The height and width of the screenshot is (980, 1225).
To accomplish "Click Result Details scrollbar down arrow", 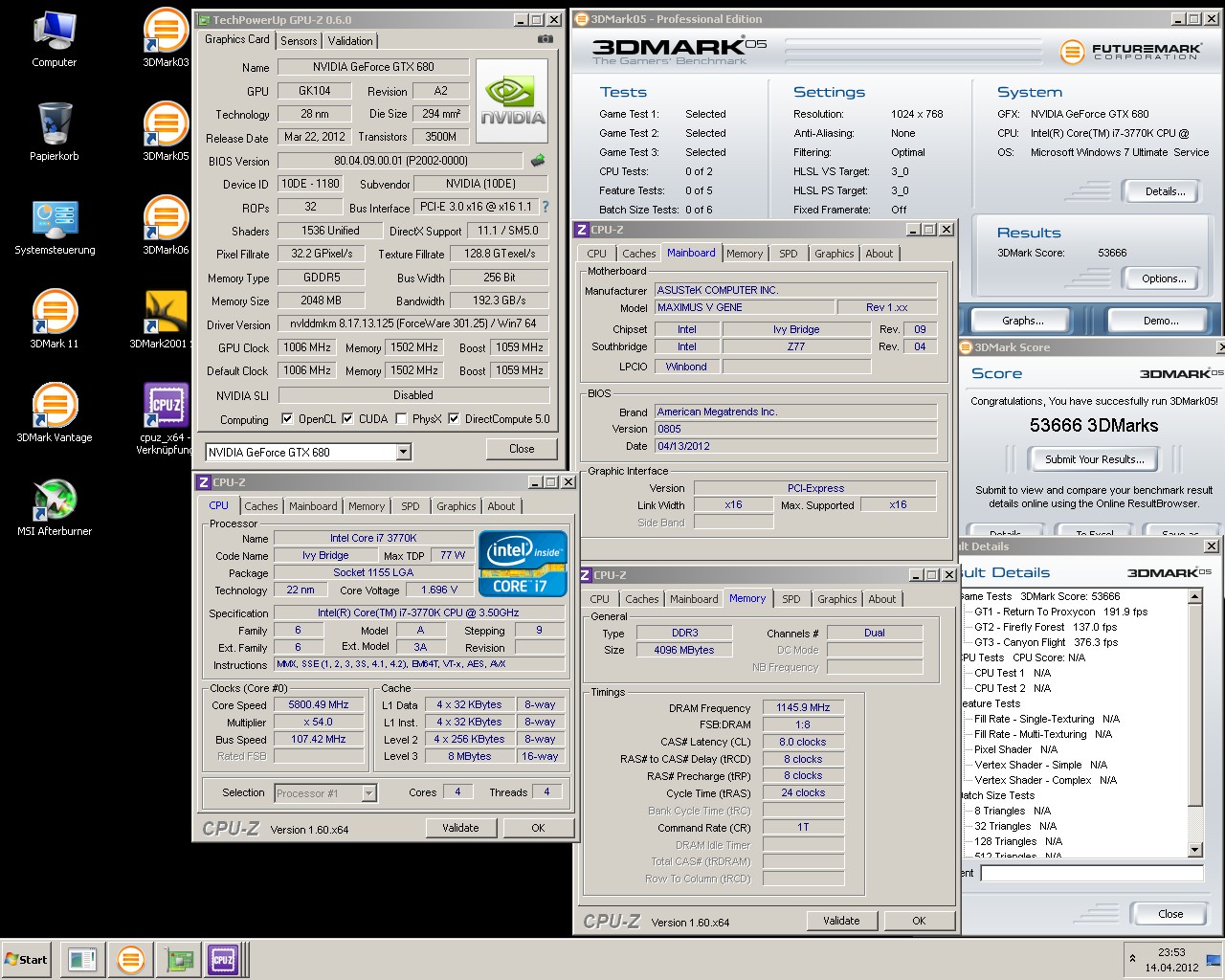I will point(1194,849).
